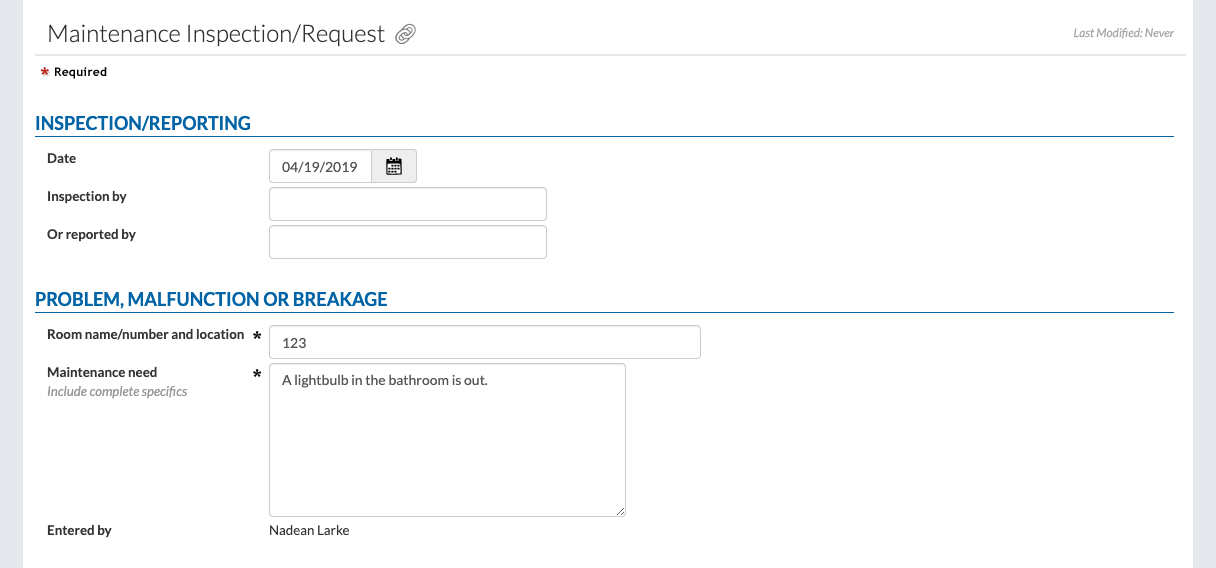The width and height of the screenshot is (1216, 568).
Task: Click the name Nadean Larke
Action: (309, 530)
